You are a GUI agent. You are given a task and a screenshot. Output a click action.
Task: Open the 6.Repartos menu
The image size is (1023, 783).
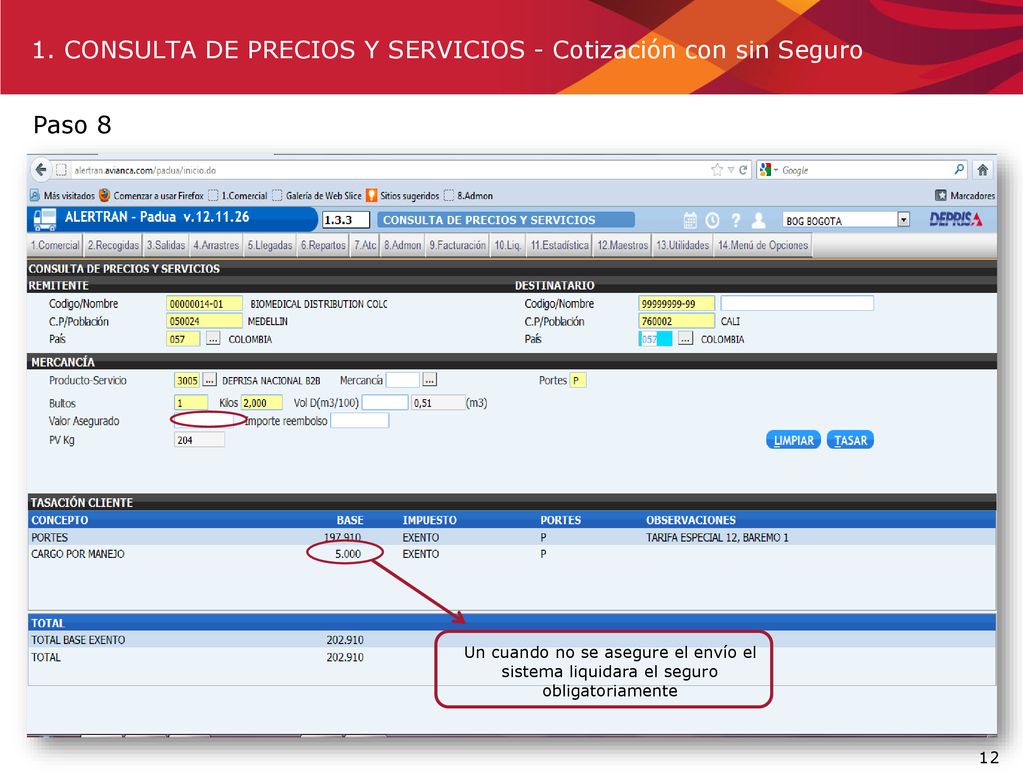point(323,245)
